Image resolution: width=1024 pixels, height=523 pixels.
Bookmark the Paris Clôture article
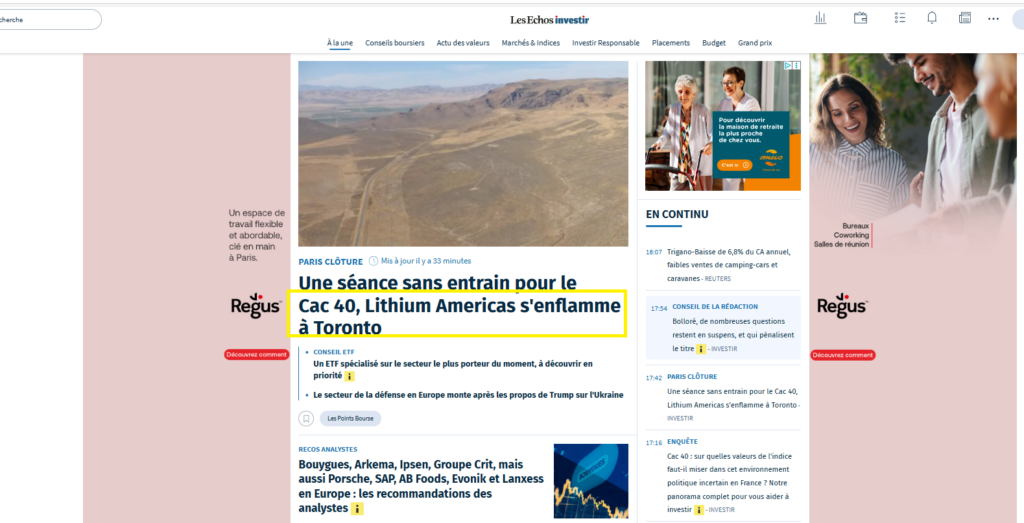tap(306, 419)
